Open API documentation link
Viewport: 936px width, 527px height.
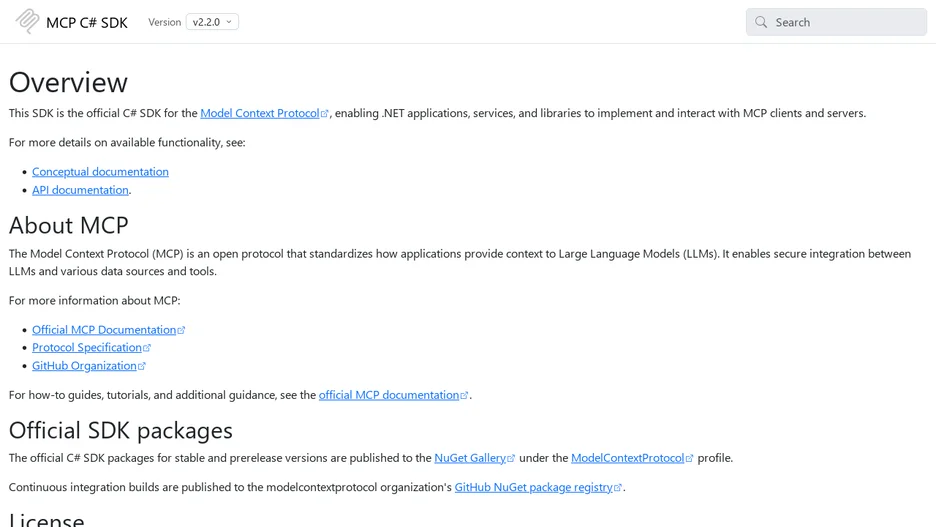point(80,190)
